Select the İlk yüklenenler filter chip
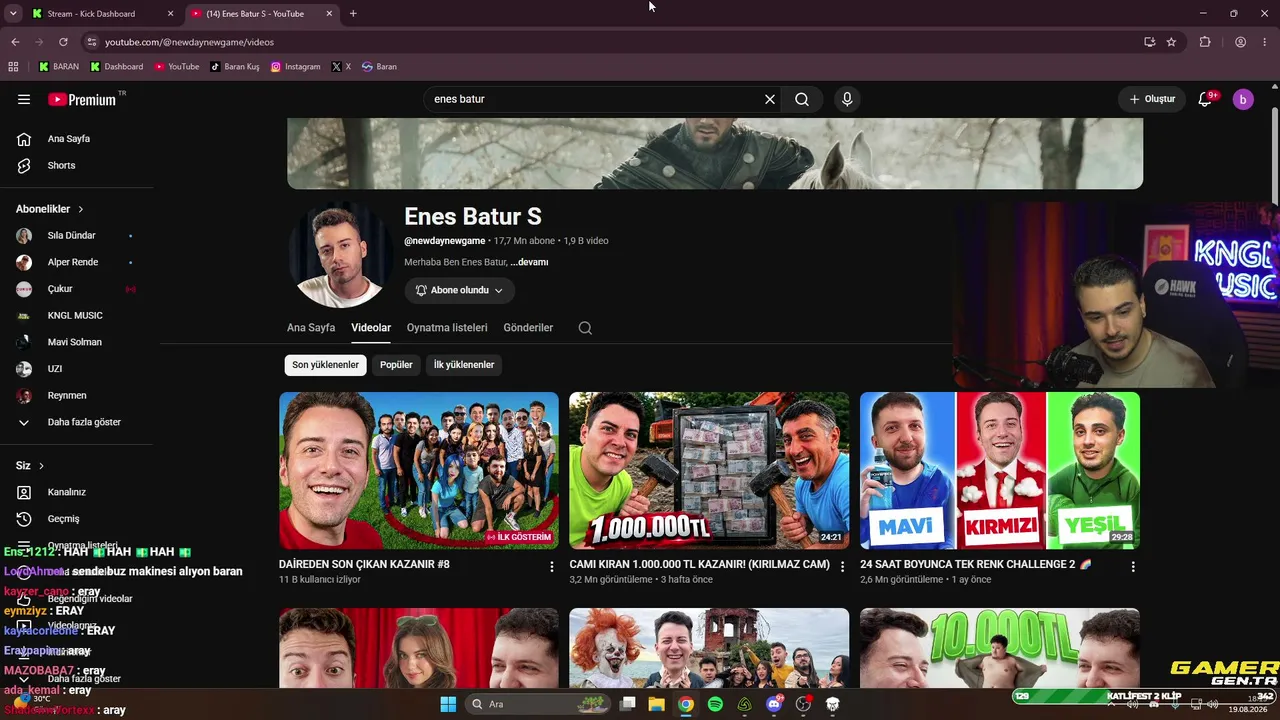Screen dimensions: 1280x720 tap(464, 365)
